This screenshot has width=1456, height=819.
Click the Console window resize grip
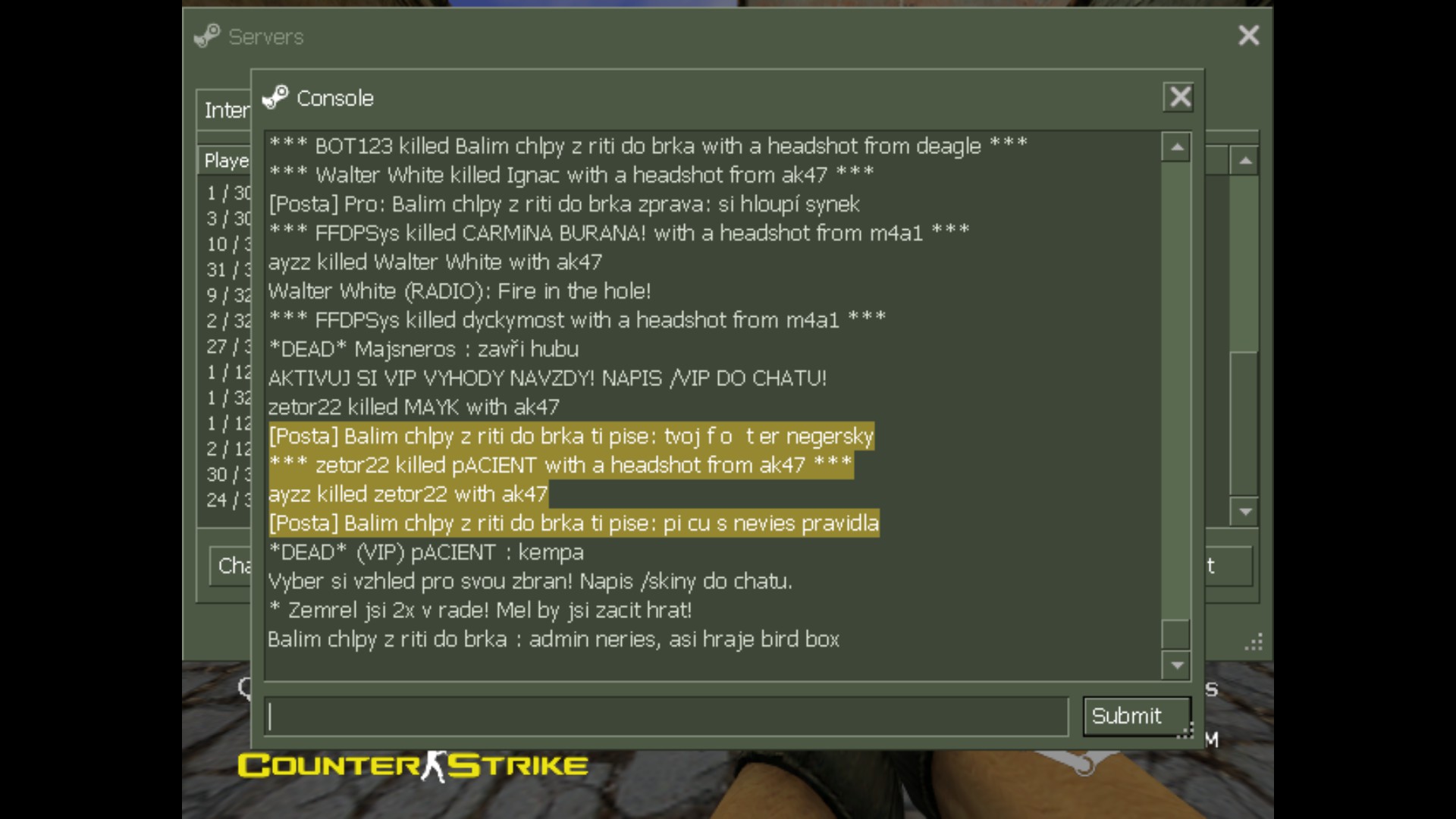1185,731
